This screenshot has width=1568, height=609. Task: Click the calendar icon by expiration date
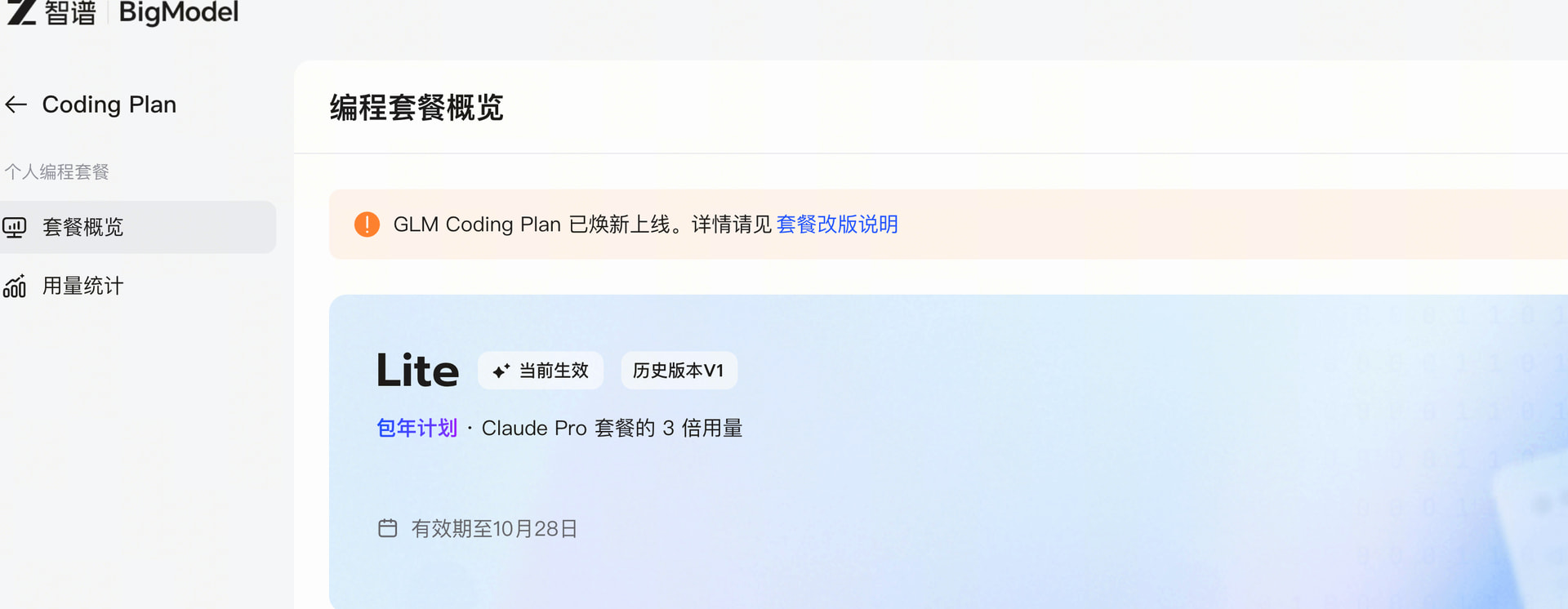tap(388, 528)
